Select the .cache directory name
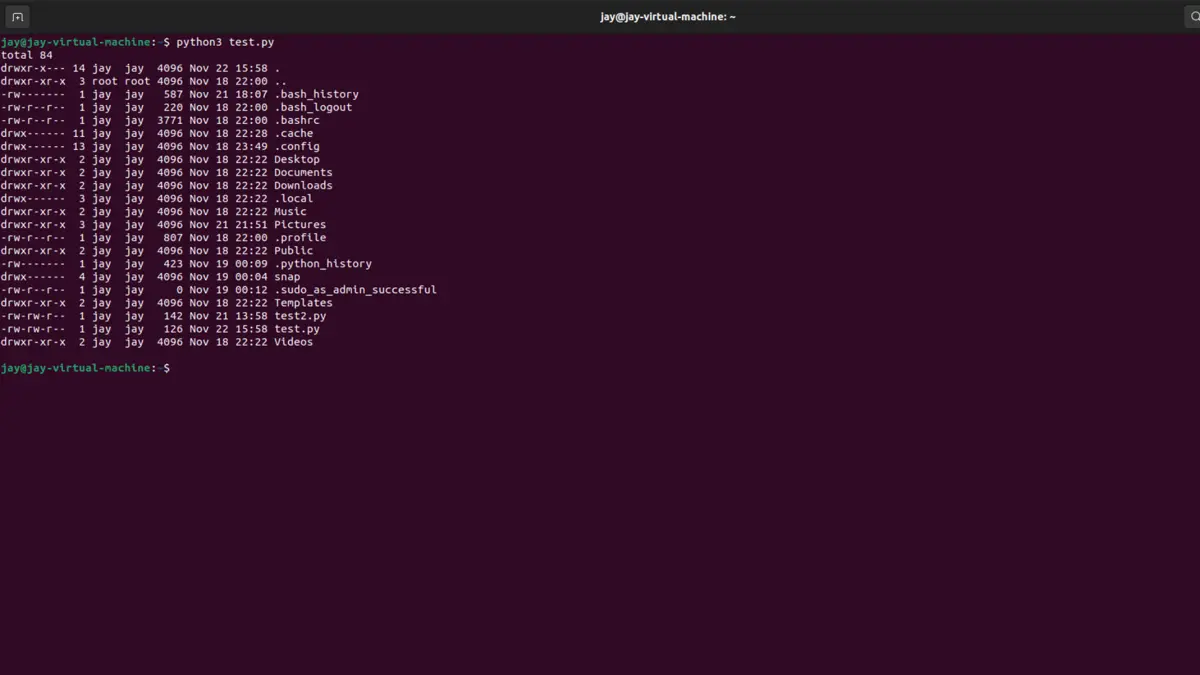The width and height of the screenshot is (1200, 675). pos(294,133)
